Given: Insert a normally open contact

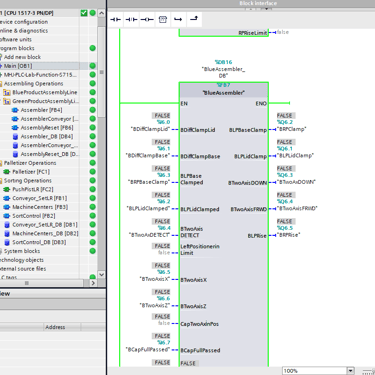Looking at the screenshot, I should click(116, 20).
